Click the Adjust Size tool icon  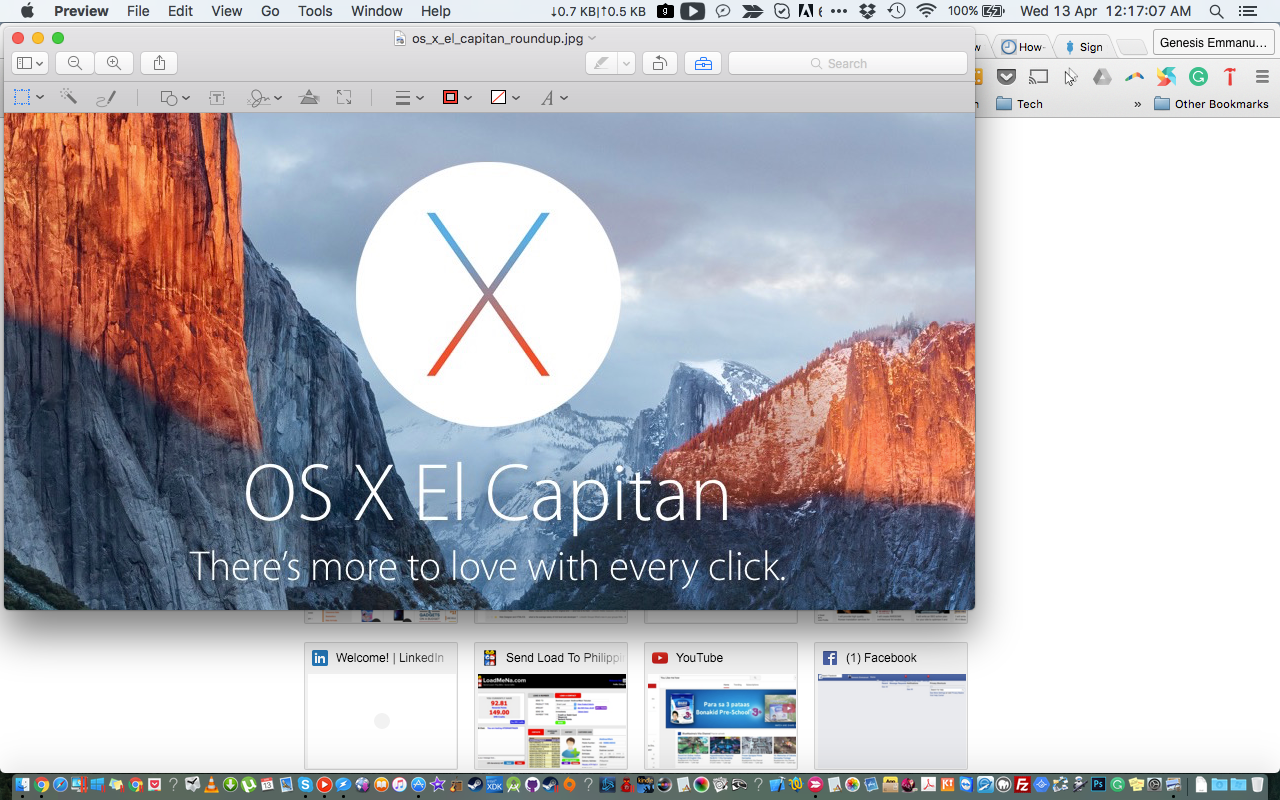(x=344, y=97)
